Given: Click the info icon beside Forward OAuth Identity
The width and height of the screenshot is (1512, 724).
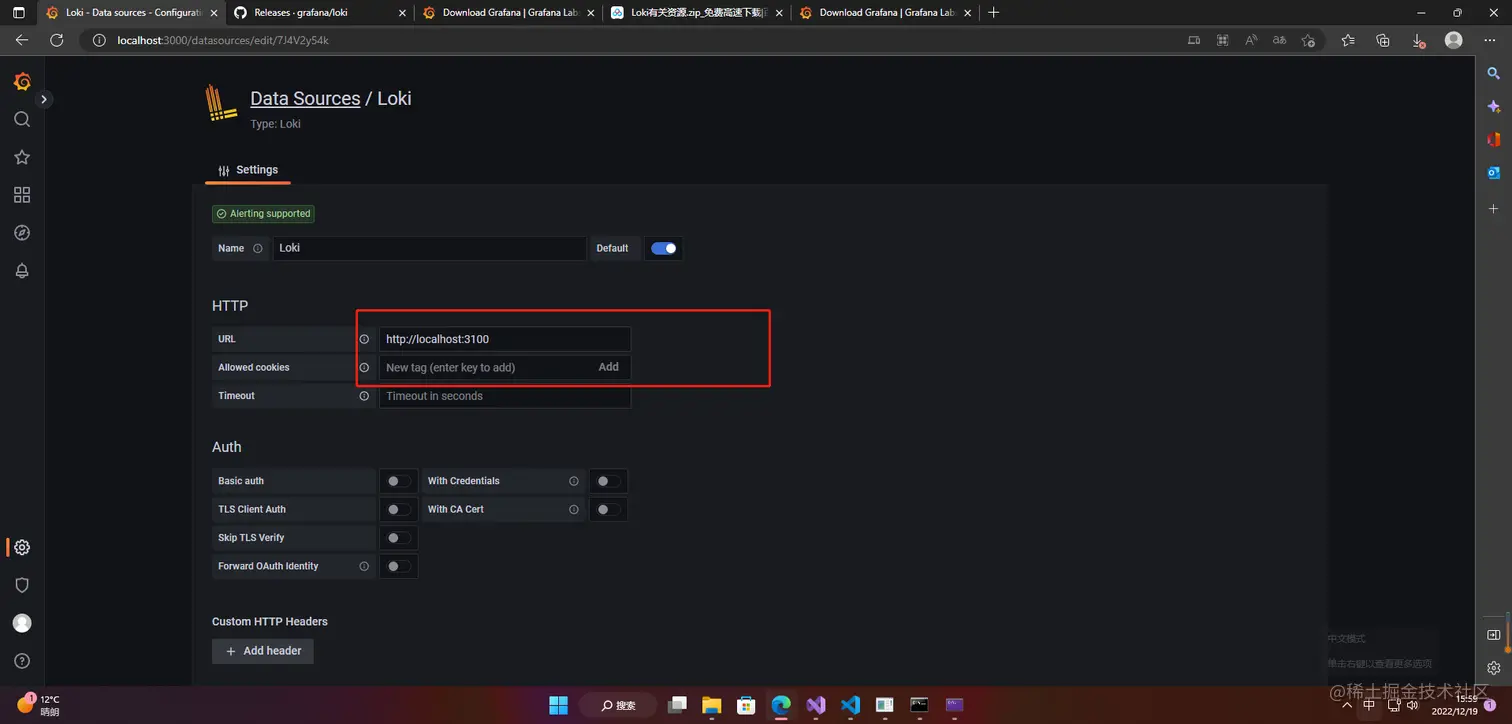Looking at the screenshot, I should [364, 566].
